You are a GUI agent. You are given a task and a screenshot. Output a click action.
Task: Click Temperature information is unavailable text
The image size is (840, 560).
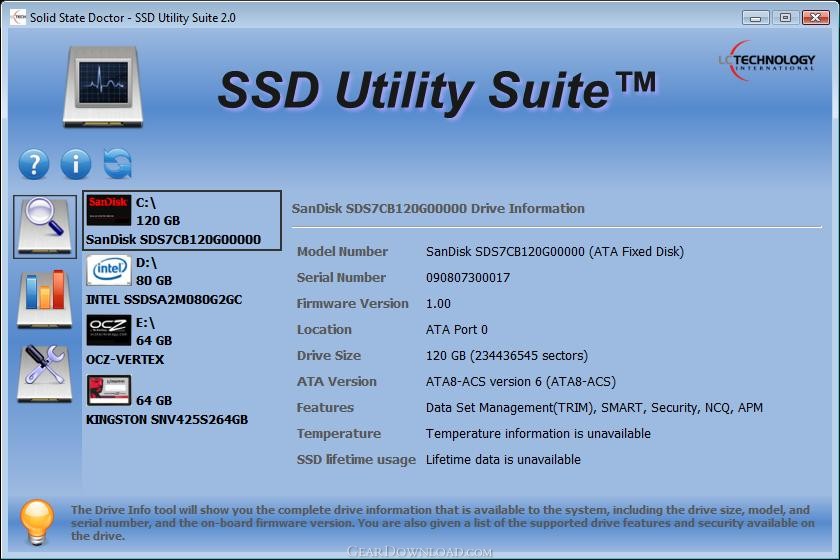pos(538,434)
